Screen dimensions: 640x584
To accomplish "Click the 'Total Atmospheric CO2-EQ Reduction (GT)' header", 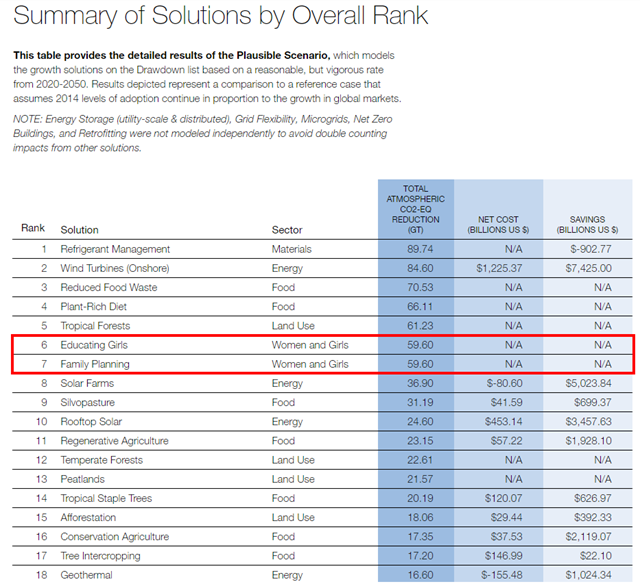I will click(416, 209).
